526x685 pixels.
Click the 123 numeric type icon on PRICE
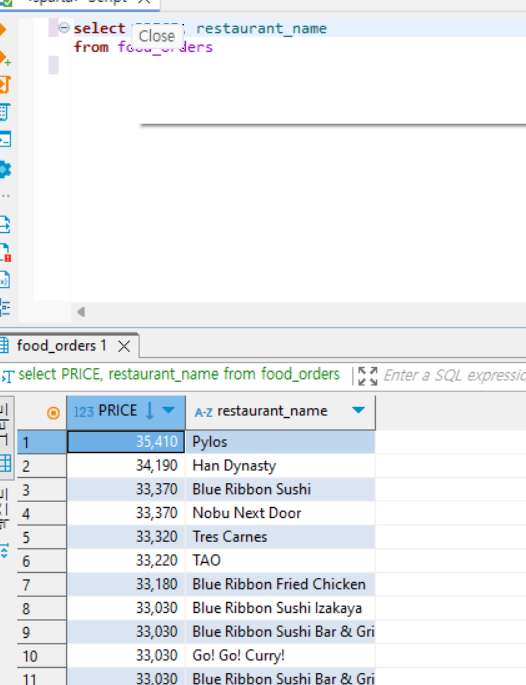click(83, 412)
